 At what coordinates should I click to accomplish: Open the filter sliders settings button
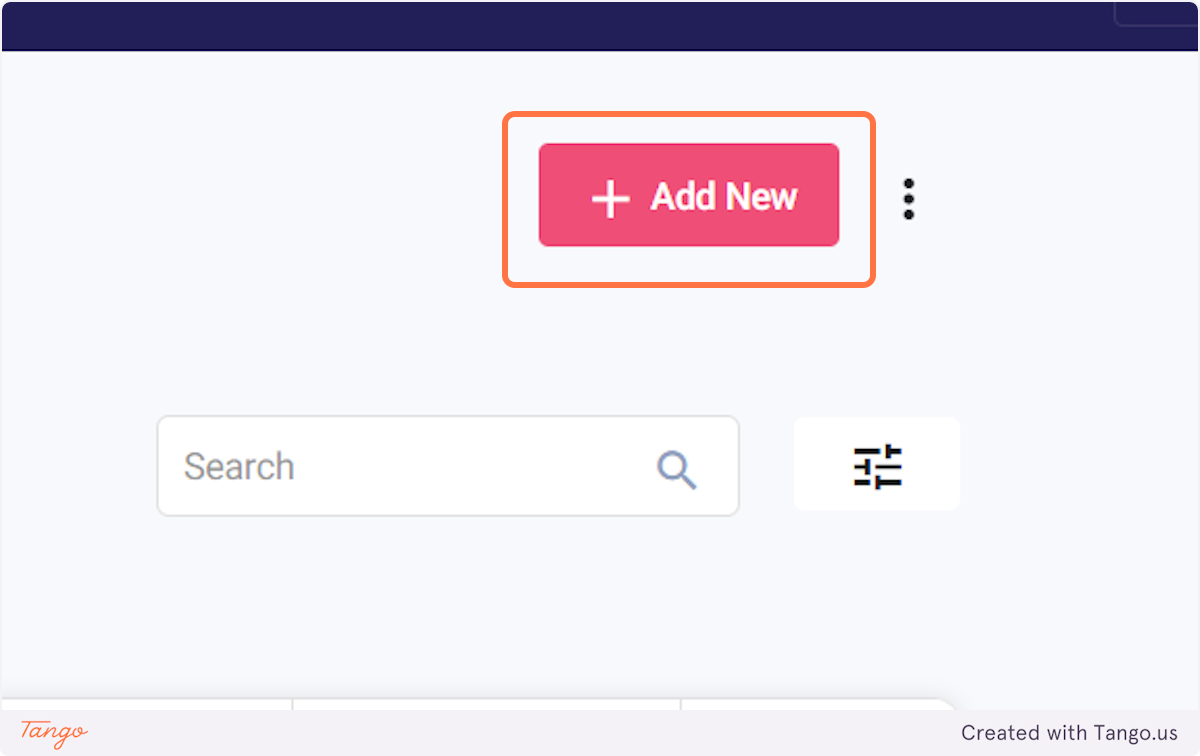click(x=877, y=464)
